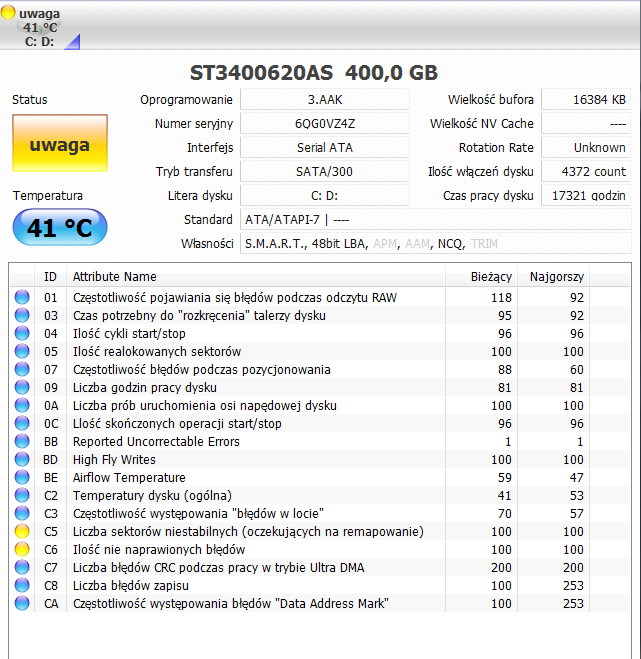Click the serial number field 6QG0VZ4Z
Screen dimensions: 641x659
[324, 124]
